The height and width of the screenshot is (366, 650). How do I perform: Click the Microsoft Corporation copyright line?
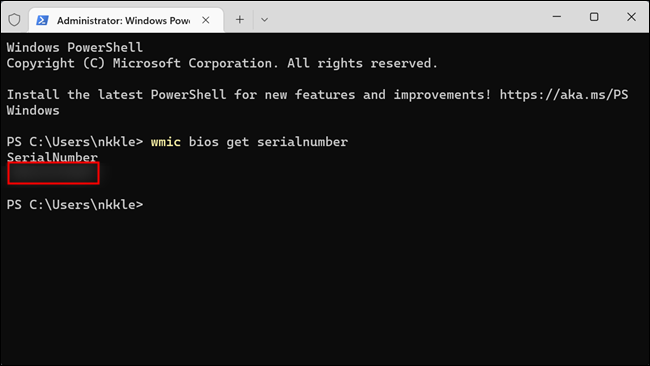(222, 63)
